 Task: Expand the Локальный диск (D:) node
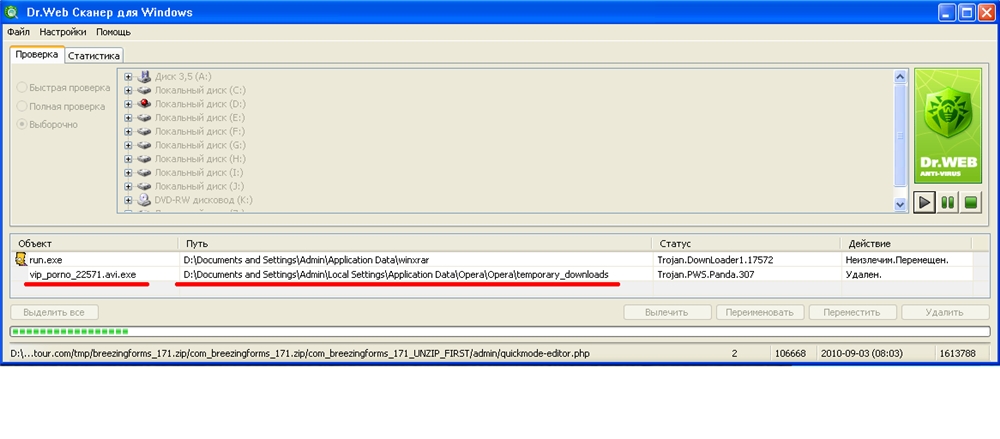pyautogui.click(x=129, y=104)
